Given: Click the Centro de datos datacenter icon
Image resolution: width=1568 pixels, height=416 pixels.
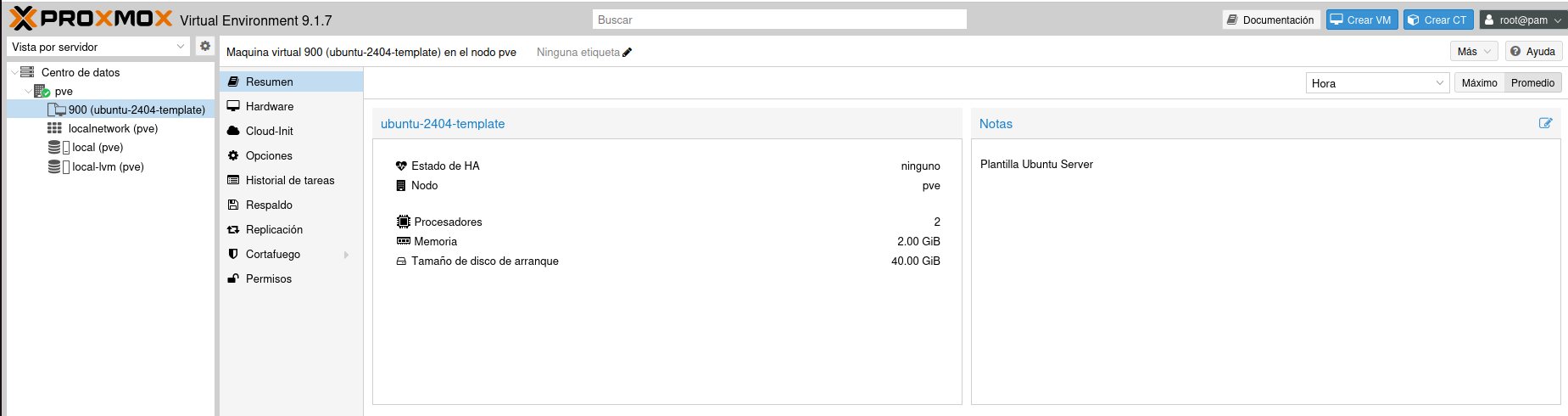Looking at the screenshot, I should pos(27,72).
